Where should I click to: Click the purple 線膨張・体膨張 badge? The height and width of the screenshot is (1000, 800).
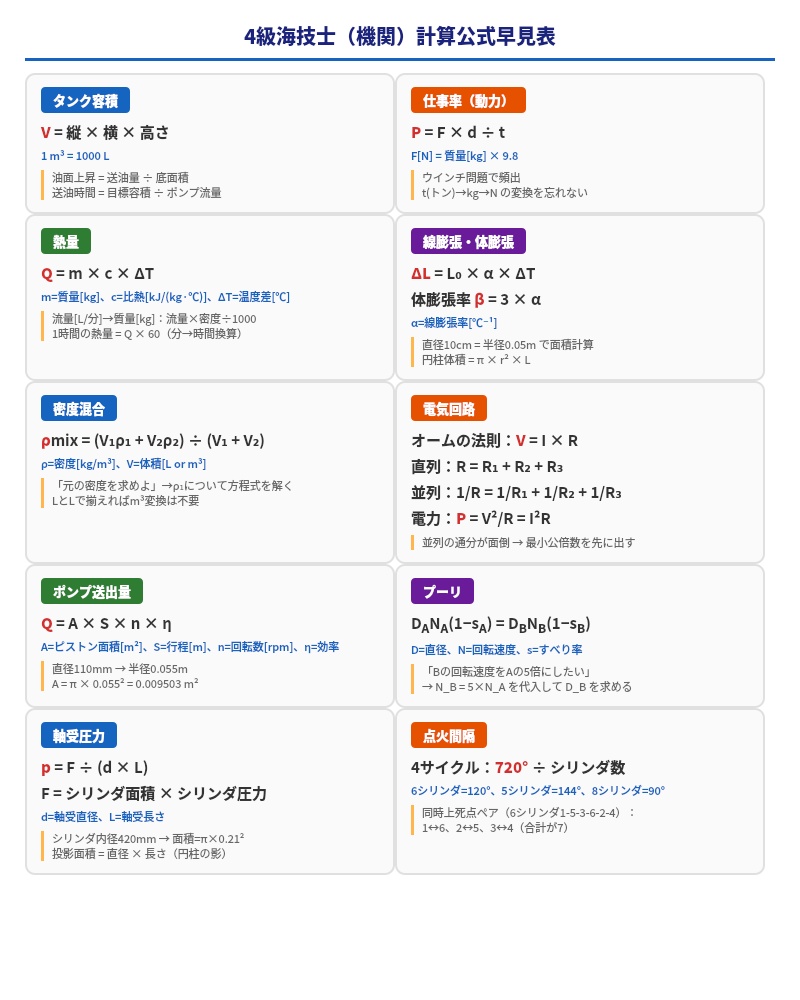point(468,241)
